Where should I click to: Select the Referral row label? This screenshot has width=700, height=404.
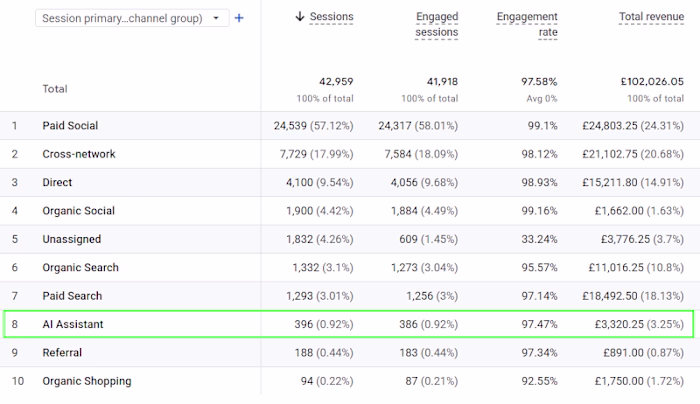point(62,353)
